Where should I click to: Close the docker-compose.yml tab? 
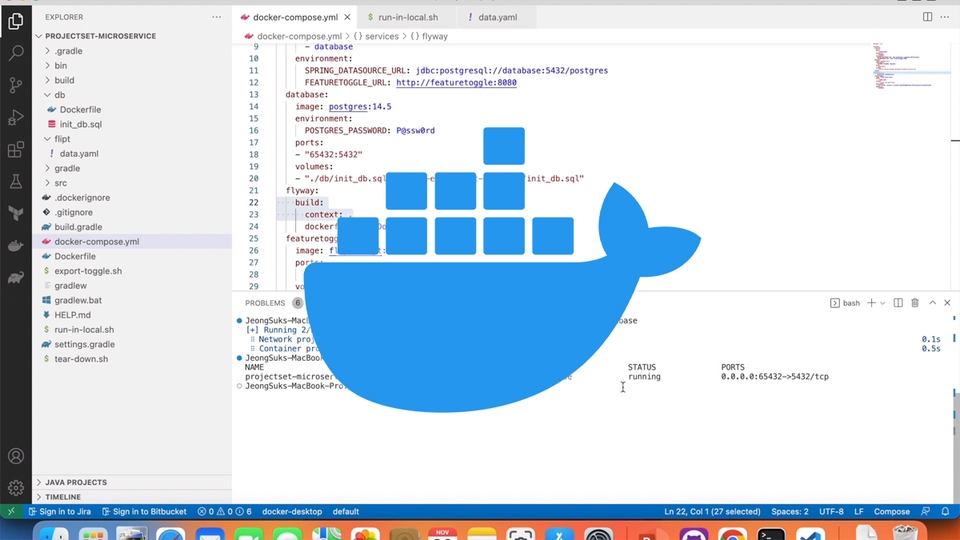[347, 17]
